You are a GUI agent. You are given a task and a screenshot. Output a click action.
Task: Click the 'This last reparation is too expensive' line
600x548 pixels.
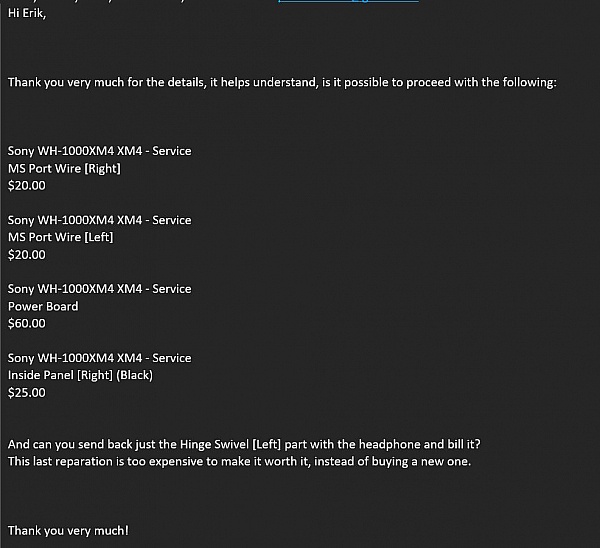click(x=240, y=462)
